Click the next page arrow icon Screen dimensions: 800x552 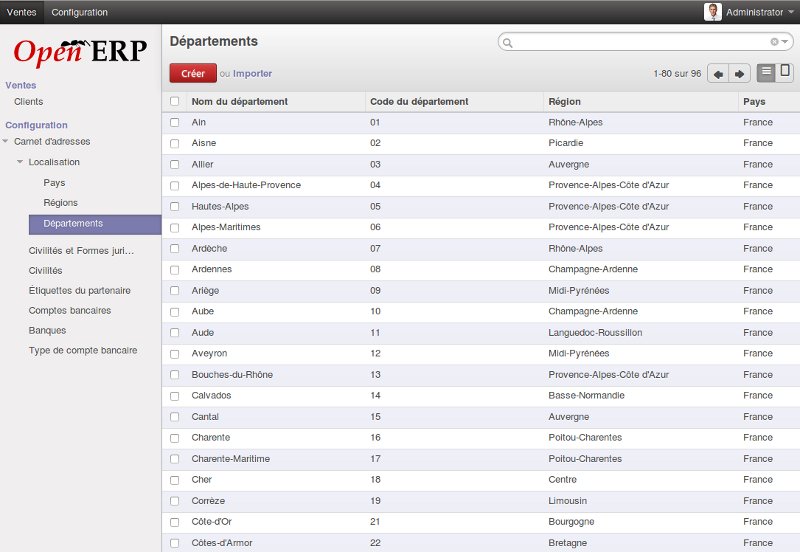740,74
